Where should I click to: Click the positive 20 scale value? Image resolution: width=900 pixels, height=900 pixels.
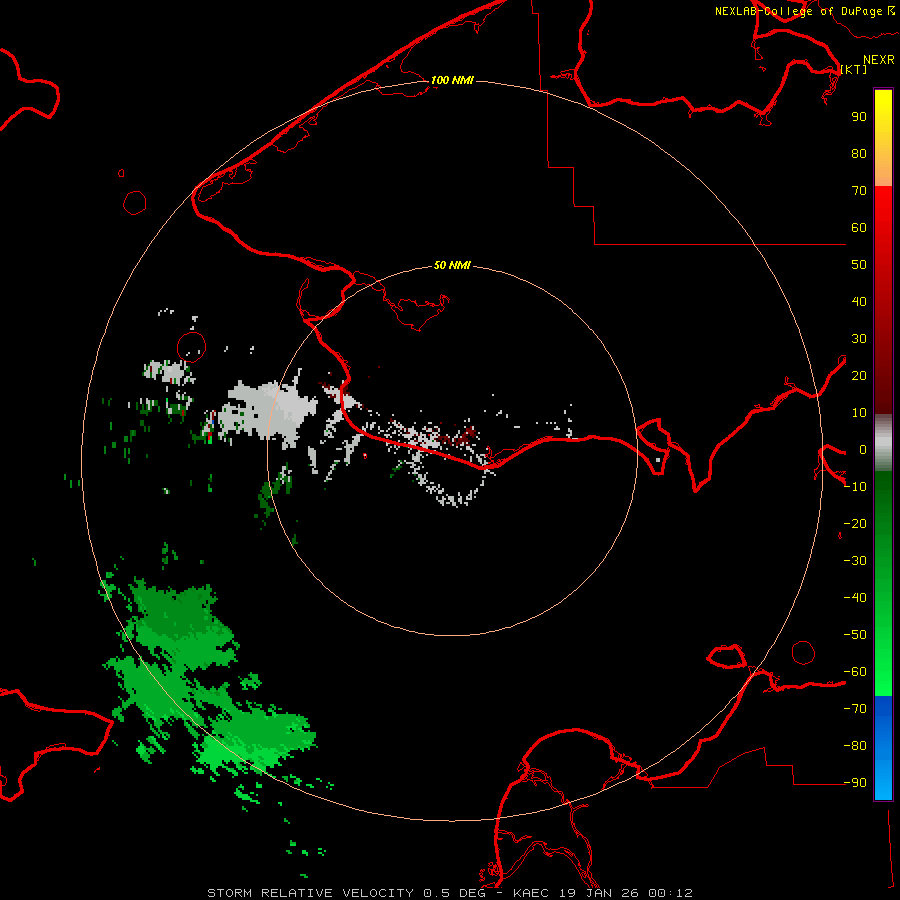click(859, 375)
